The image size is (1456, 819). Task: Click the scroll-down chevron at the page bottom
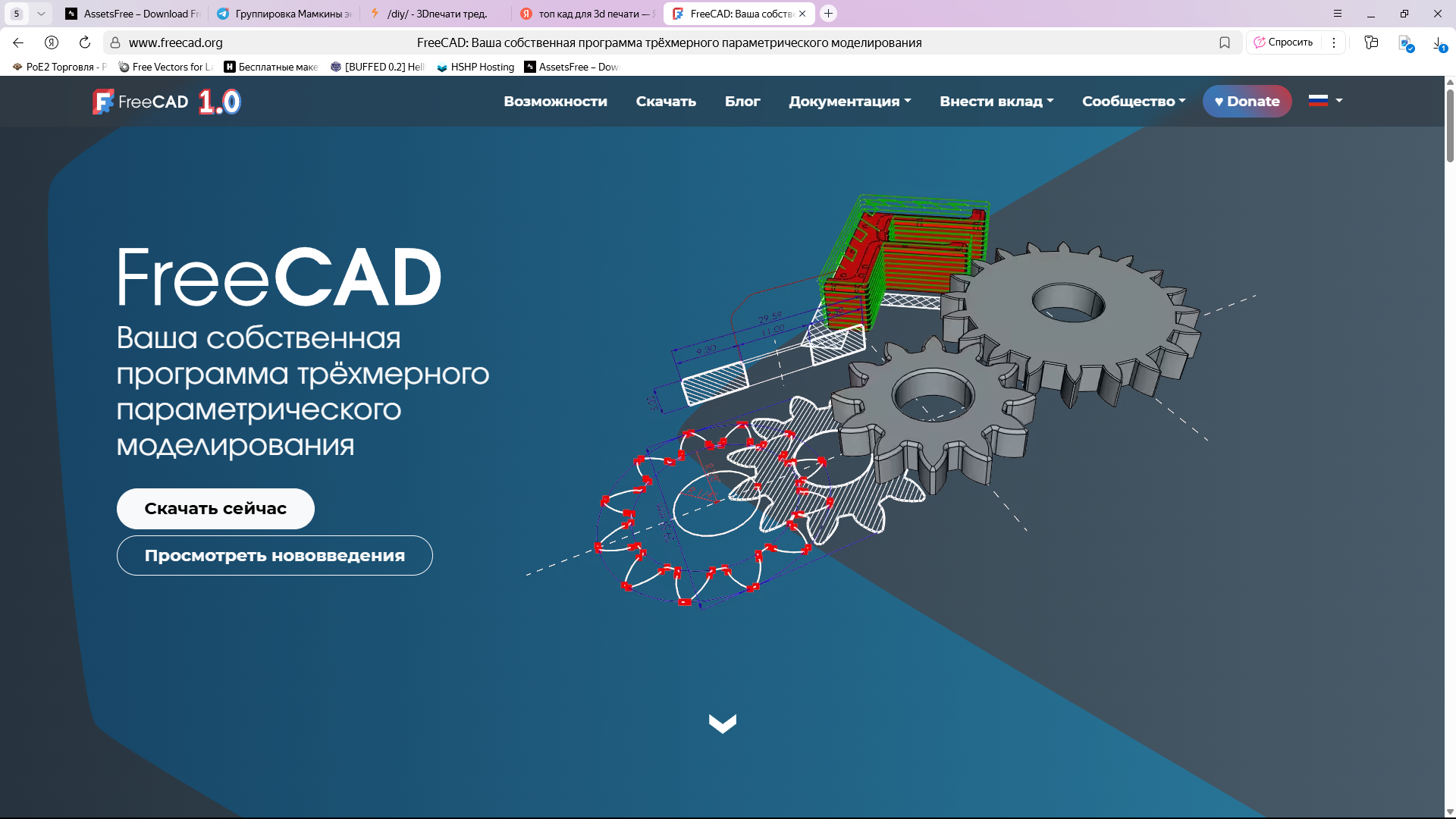point(722,723)
